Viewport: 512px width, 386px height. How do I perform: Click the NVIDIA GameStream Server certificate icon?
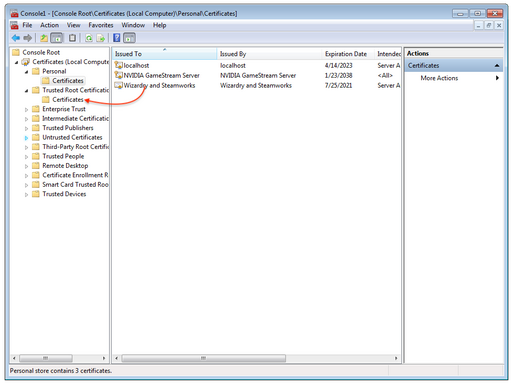pyautogui.click(x=118, y=75)
